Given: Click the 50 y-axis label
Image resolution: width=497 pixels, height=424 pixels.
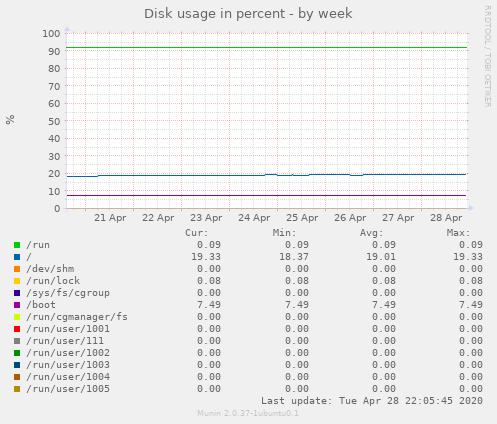Looking at the screenshot, I should (x=54, y=121).
